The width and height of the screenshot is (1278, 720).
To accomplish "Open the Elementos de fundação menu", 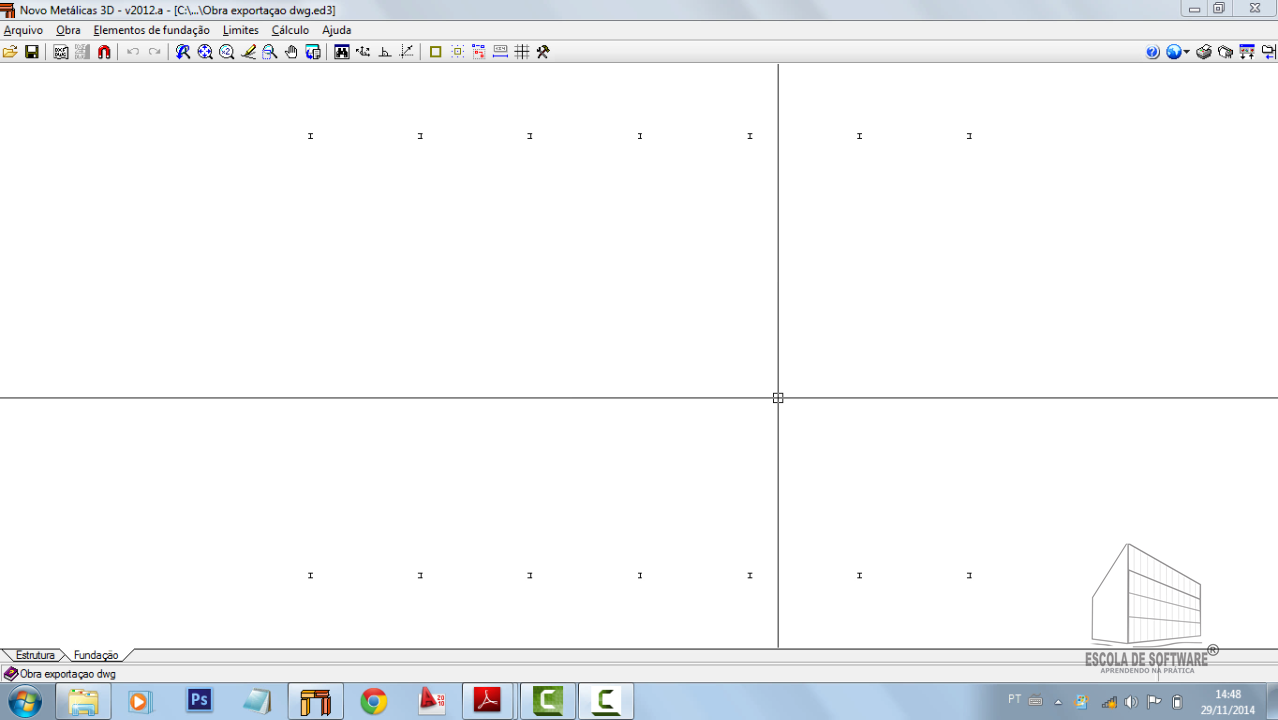I will (151, 30).
